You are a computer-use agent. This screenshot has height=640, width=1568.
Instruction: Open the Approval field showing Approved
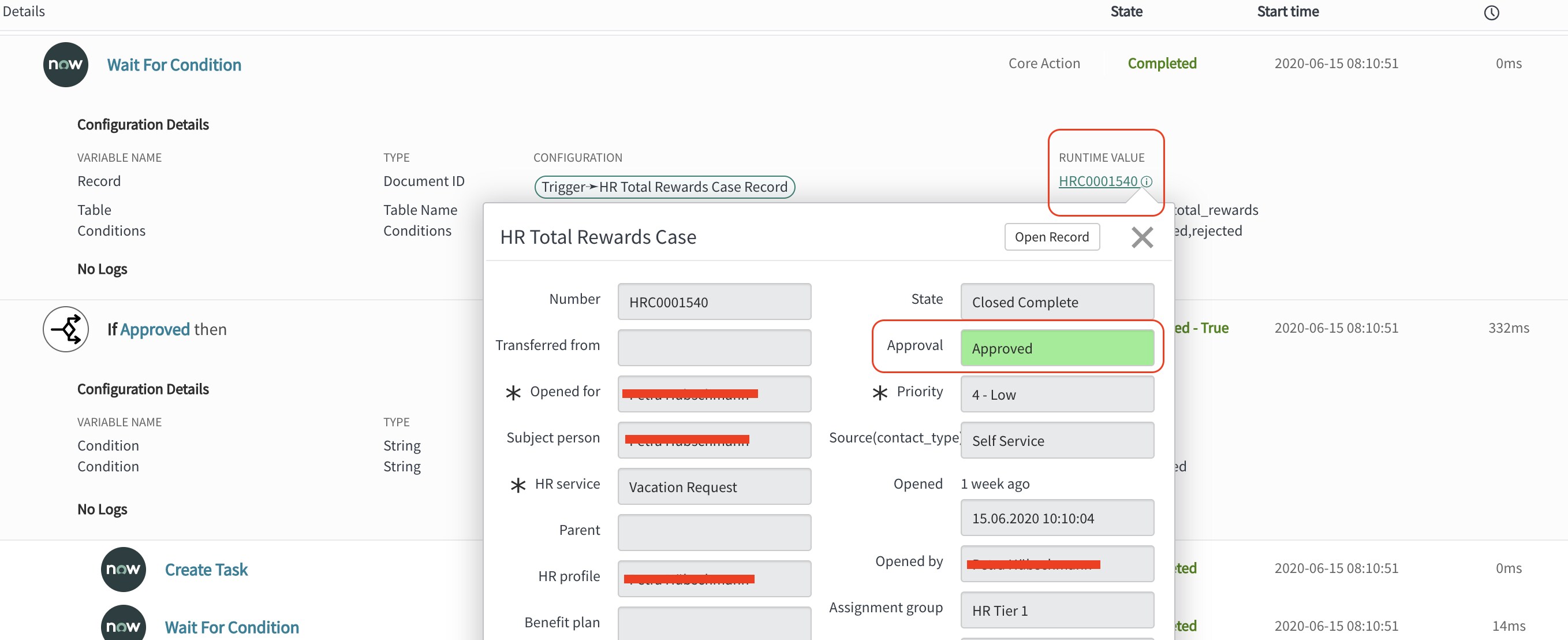(x=1057, y=348)
